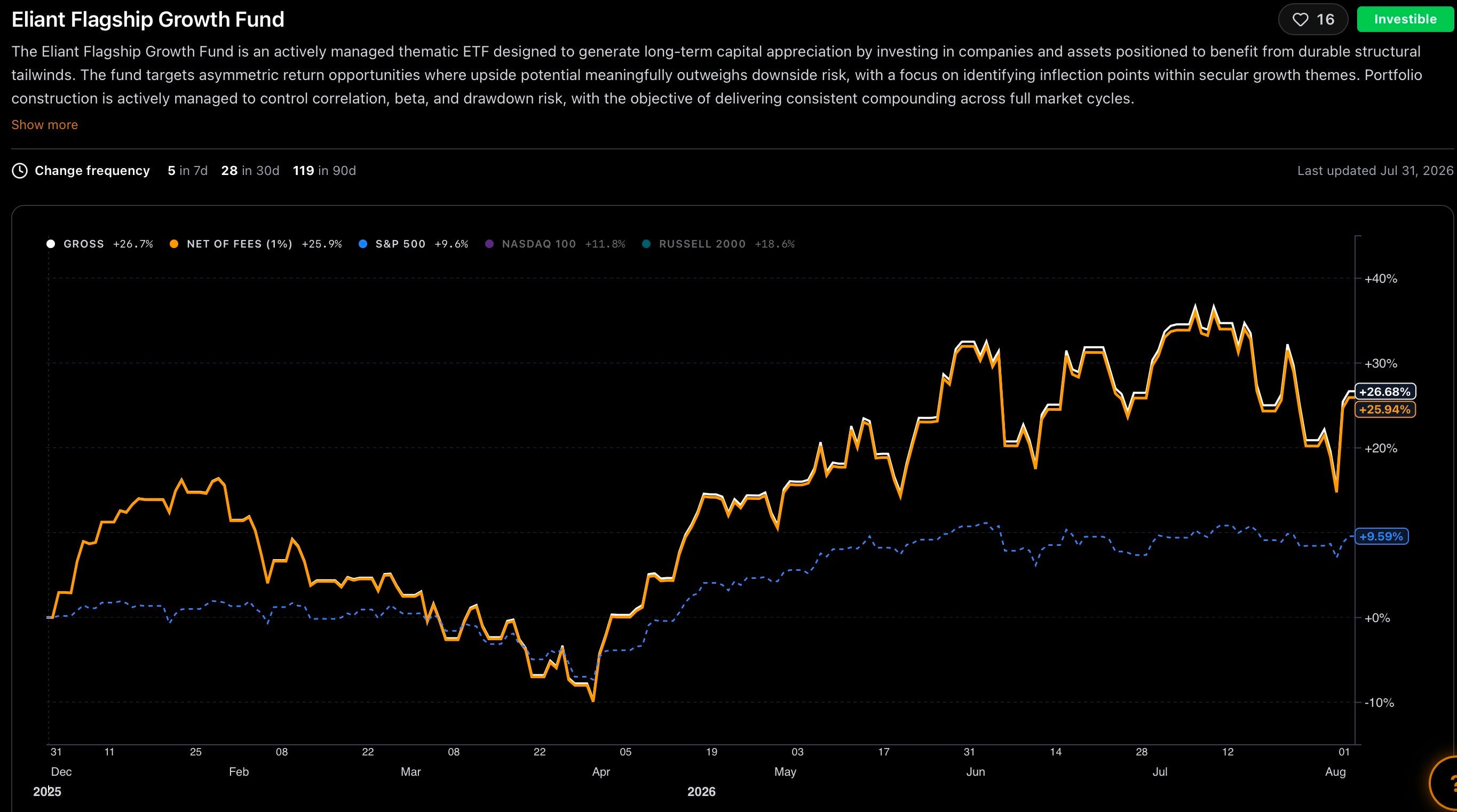This screenshot has width=1457, height=812.
Task: Click the "28 in 30d" change count
Action: [x=250, y=171]
